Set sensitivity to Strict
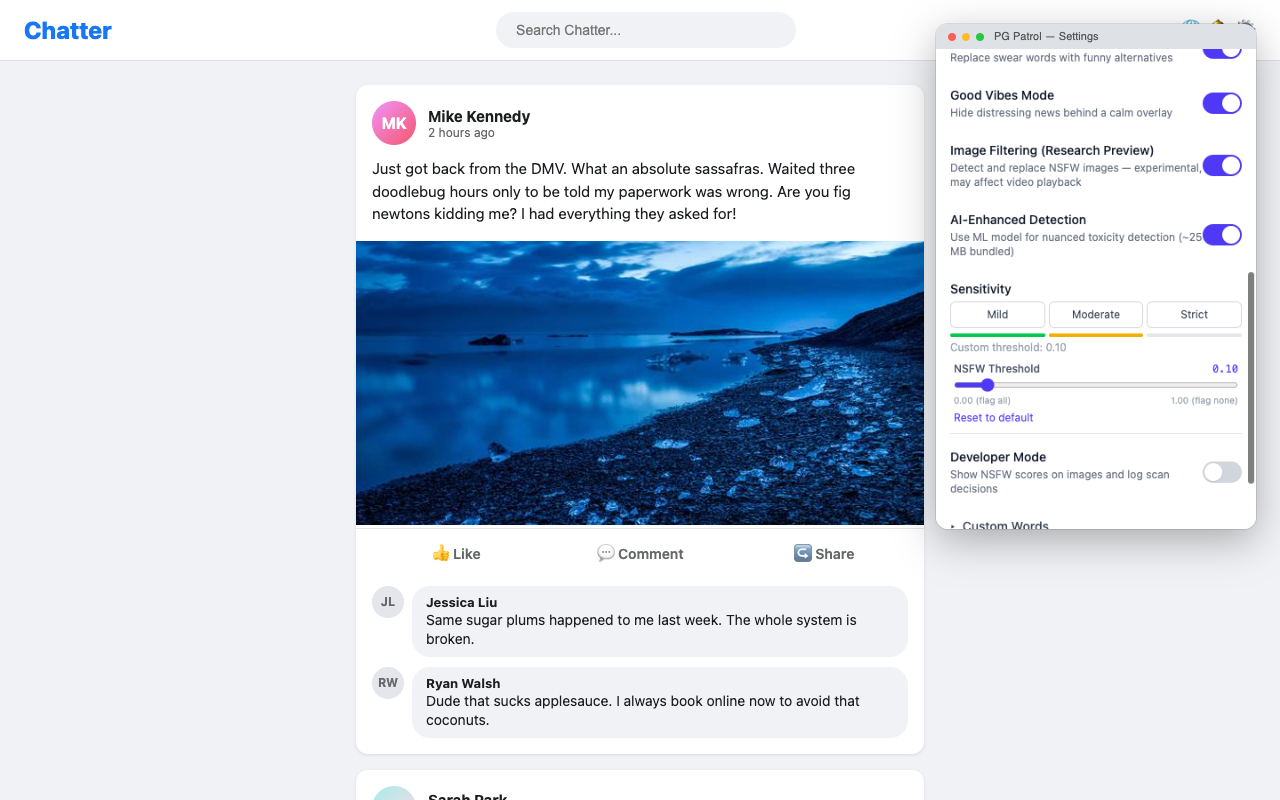This screenshot has width=1280, height=800. point(1194,314)
